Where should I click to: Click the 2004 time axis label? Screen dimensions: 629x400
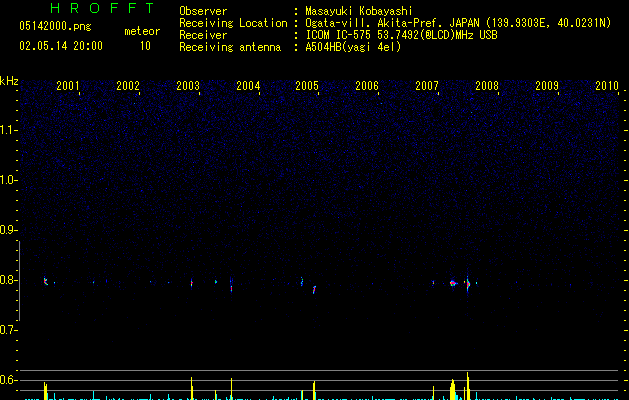tap(248, 85)
